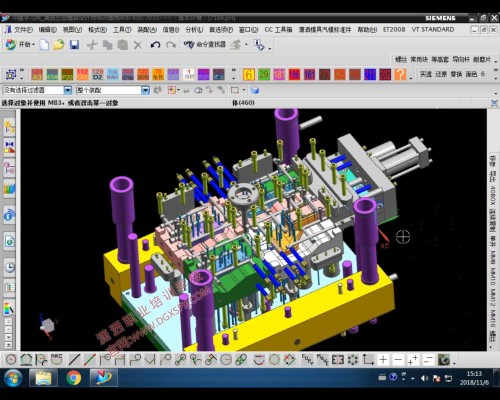Viewport: 500px width, 400px height.
Task: Select the black diagonal line tool
Action: point(74,360)
